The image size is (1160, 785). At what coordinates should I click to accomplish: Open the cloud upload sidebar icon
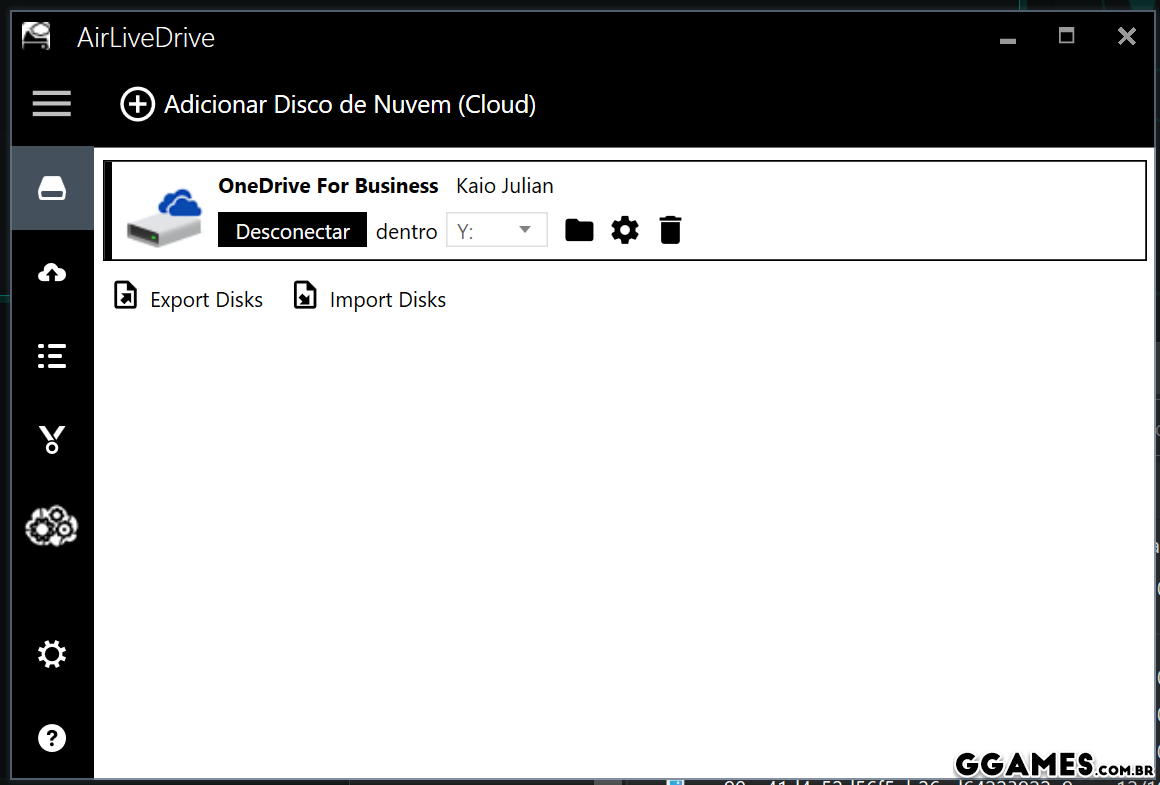coord(52,272)
